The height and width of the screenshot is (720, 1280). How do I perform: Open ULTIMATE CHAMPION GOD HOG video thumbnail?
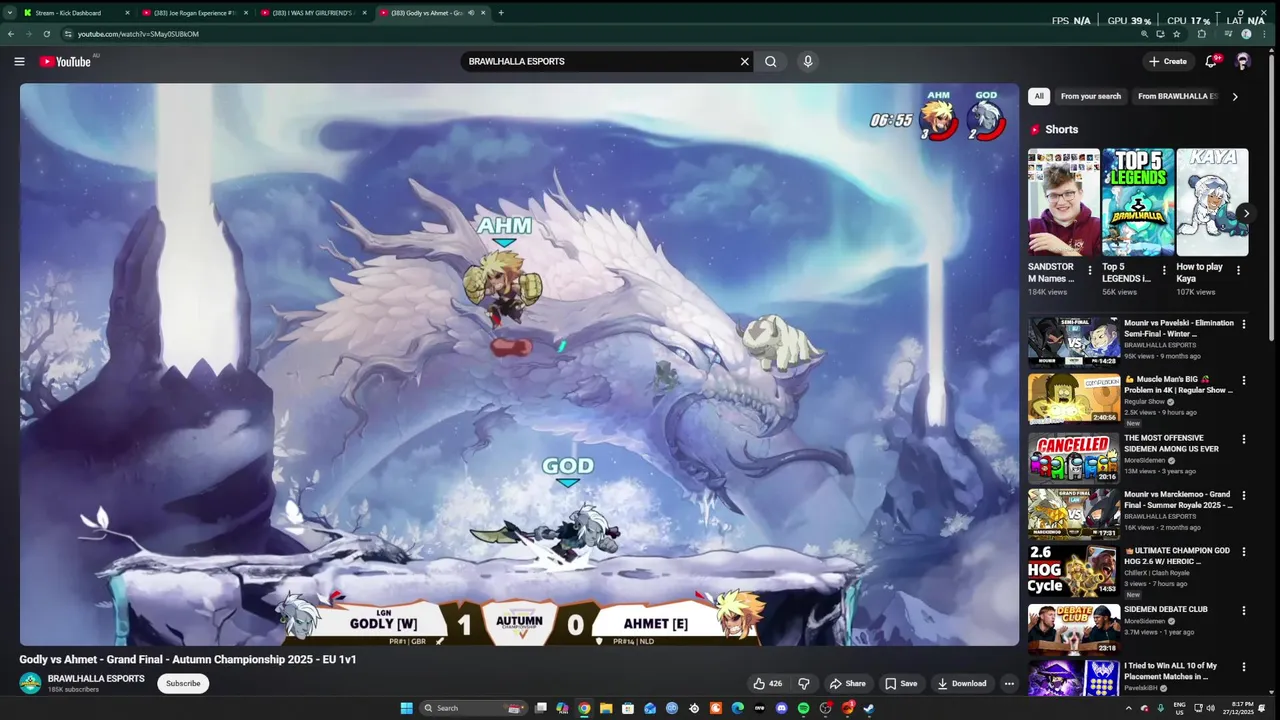[1074, 571]
